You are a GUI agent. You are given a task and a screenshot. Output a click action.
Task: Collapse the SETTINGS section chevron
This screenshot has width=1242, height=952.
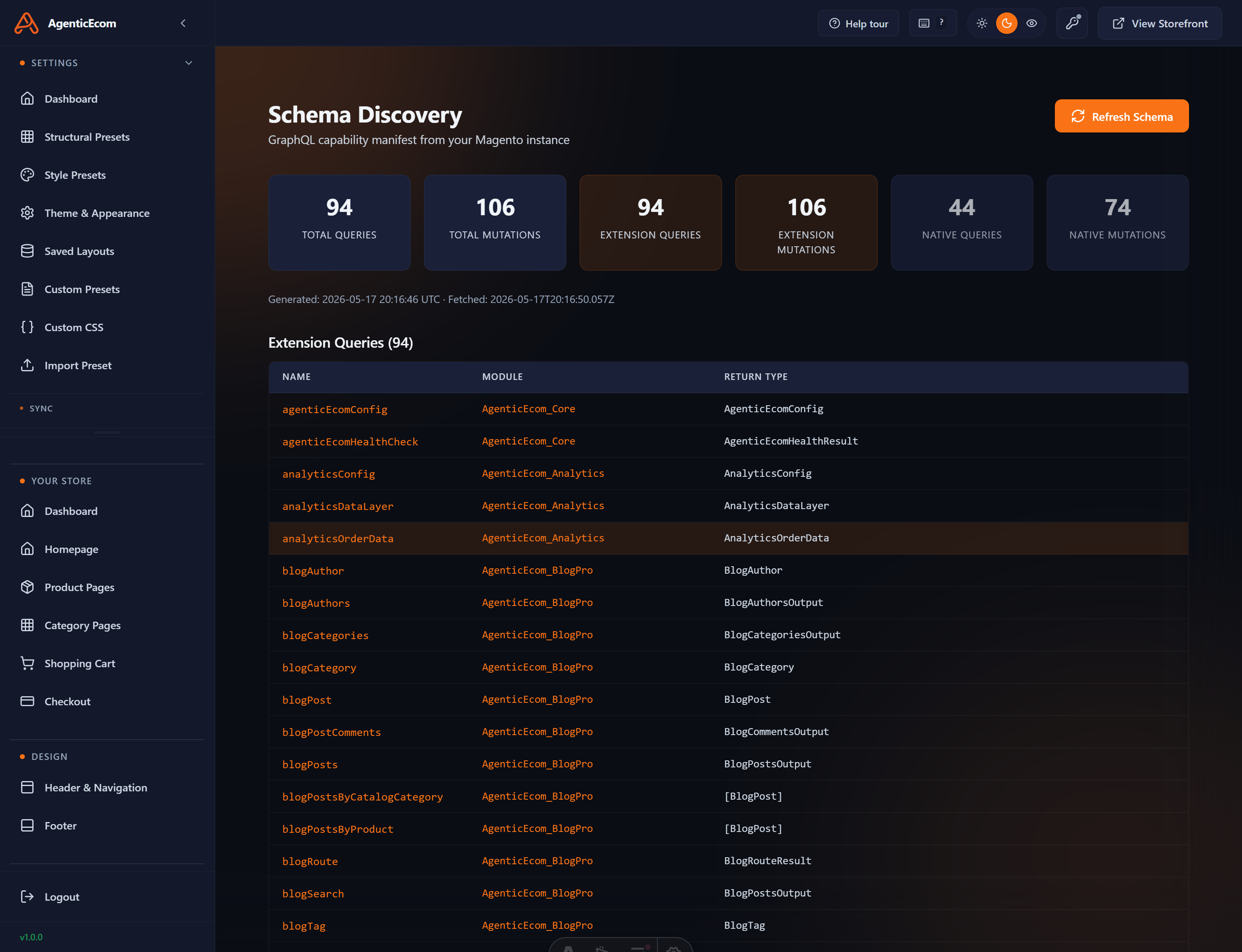pyautogui.click(x=189, y=63)
